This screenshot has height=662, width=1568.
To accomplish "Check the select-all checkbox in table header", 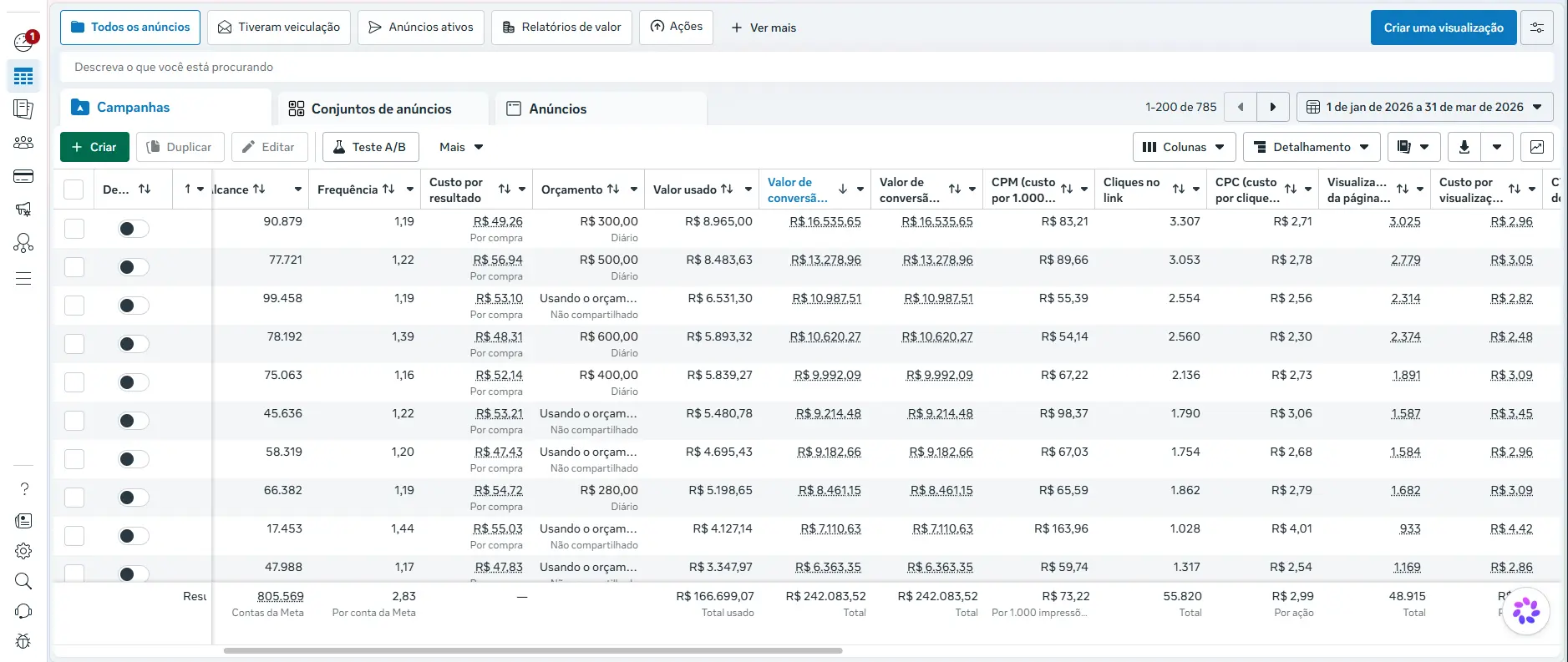I will pyautogui.click(x=74, y=190).
